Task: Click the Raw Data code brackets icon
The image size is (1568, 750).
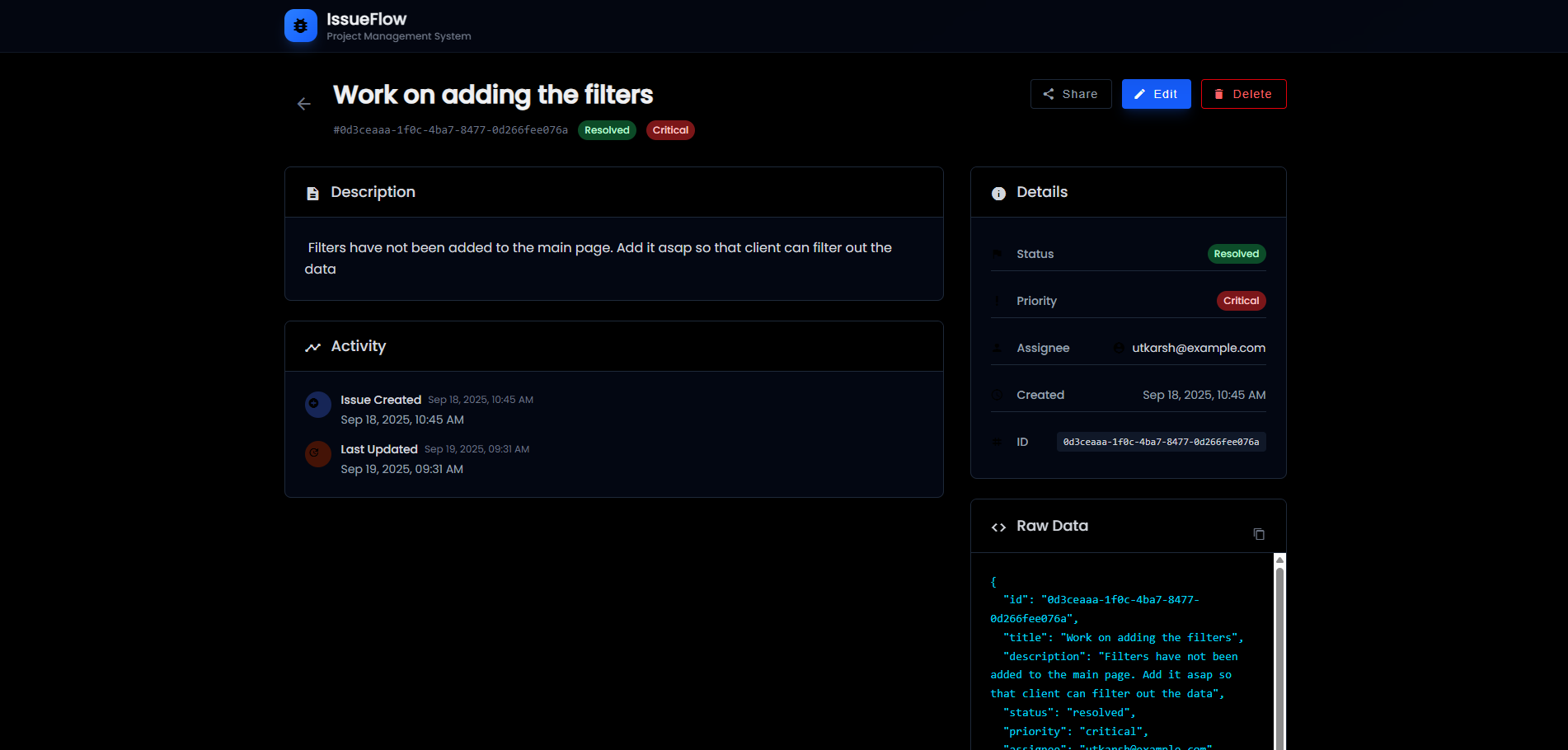Action: [x=998, y=527]
